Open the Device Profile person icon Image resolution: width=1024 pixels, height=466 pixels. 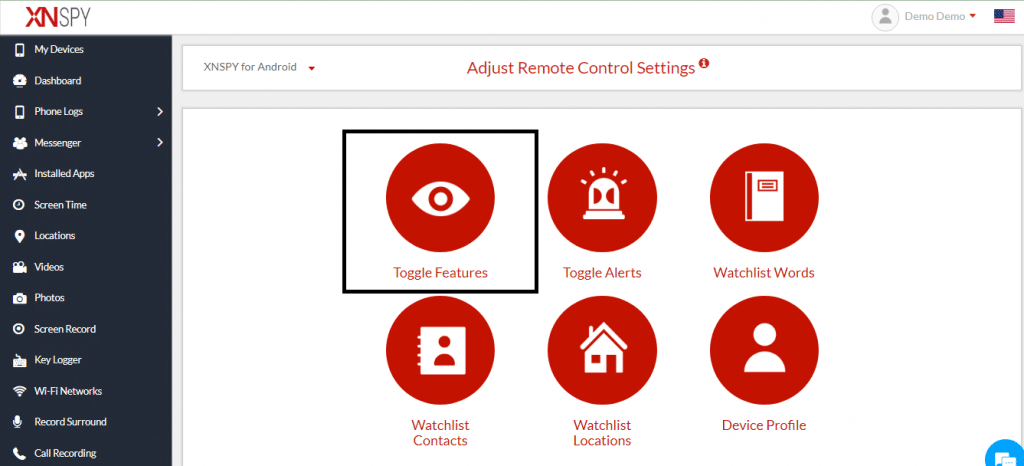click(764, 350)
